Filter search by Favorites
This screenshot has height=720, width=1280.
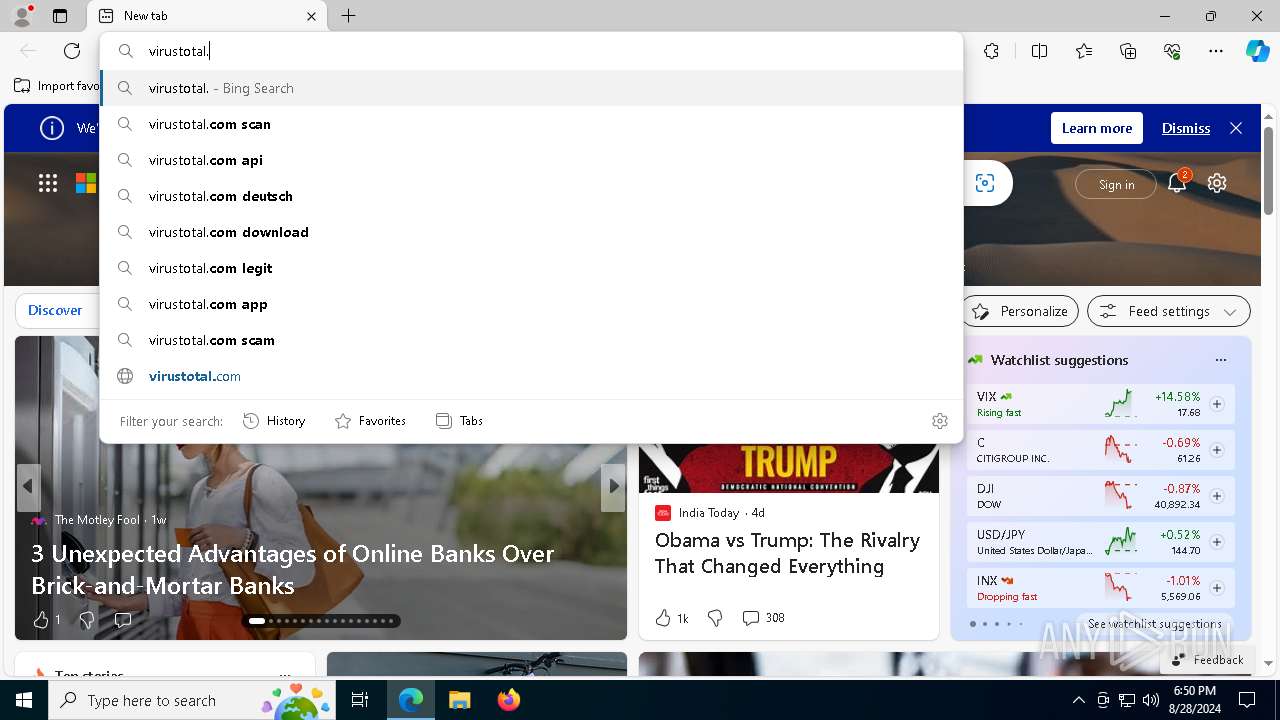click(x=370, y=421)
